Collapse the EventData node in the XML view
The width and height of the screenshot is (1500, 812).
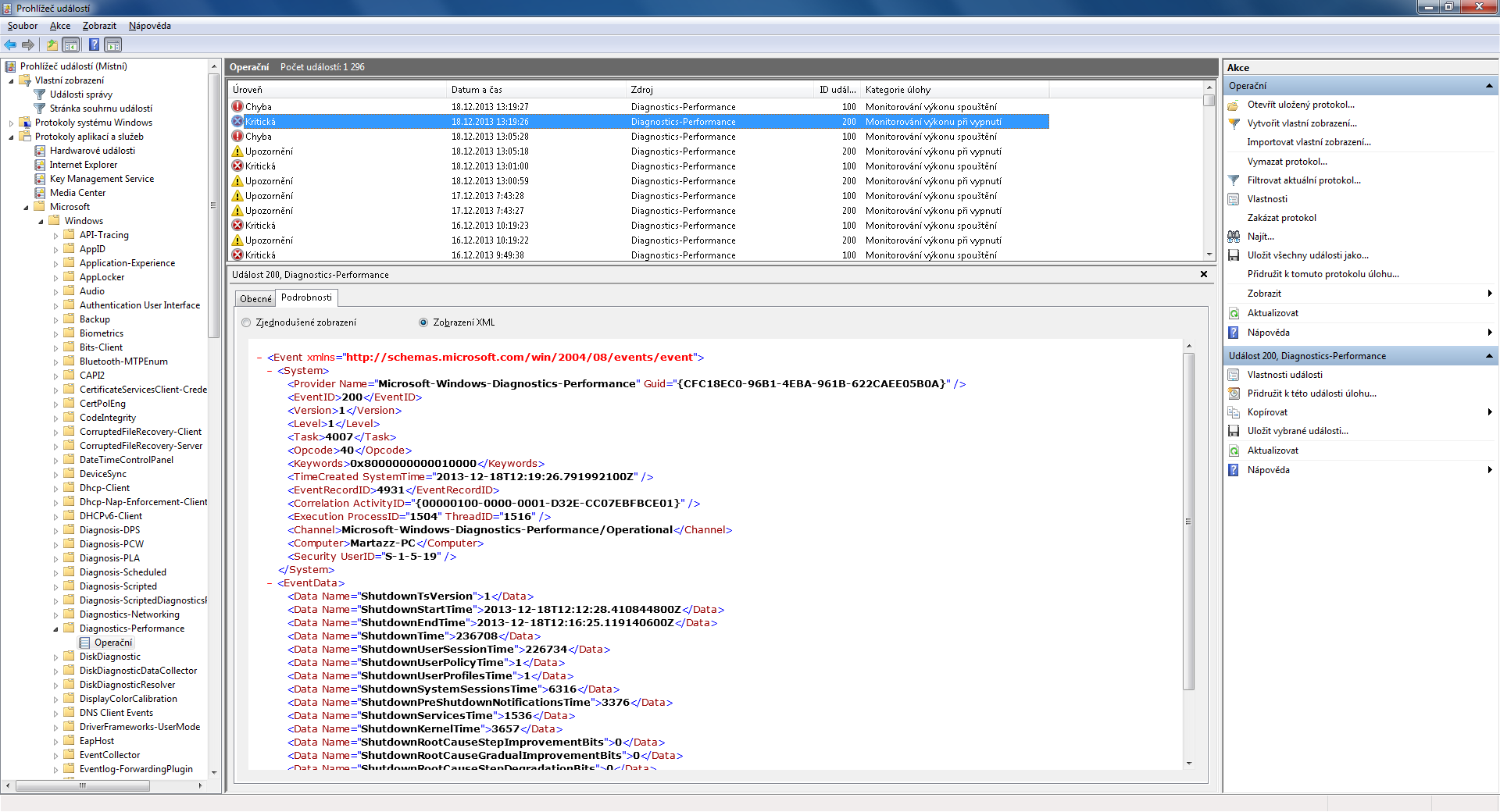tap(270, 583)
